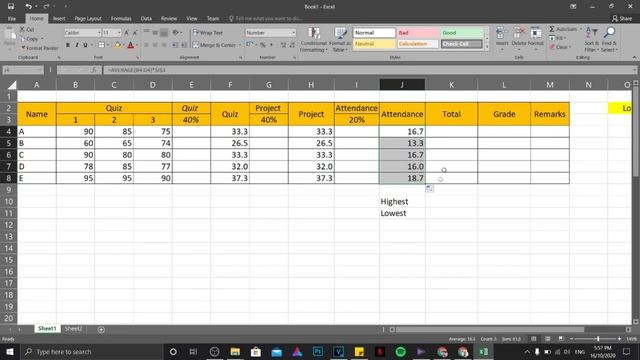640x360 pixels.
Task: Adjust the zoom slider handle
Action: [598, 339]
